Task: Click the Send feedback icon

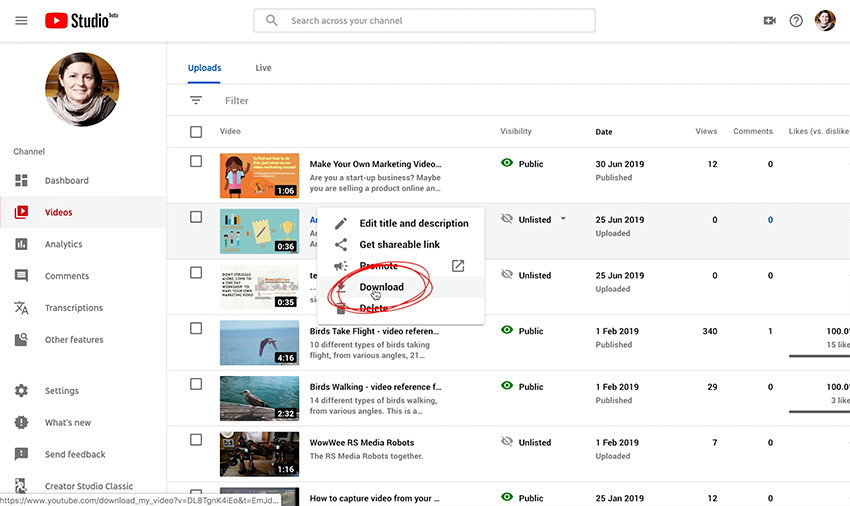Action: click(21, 454)
